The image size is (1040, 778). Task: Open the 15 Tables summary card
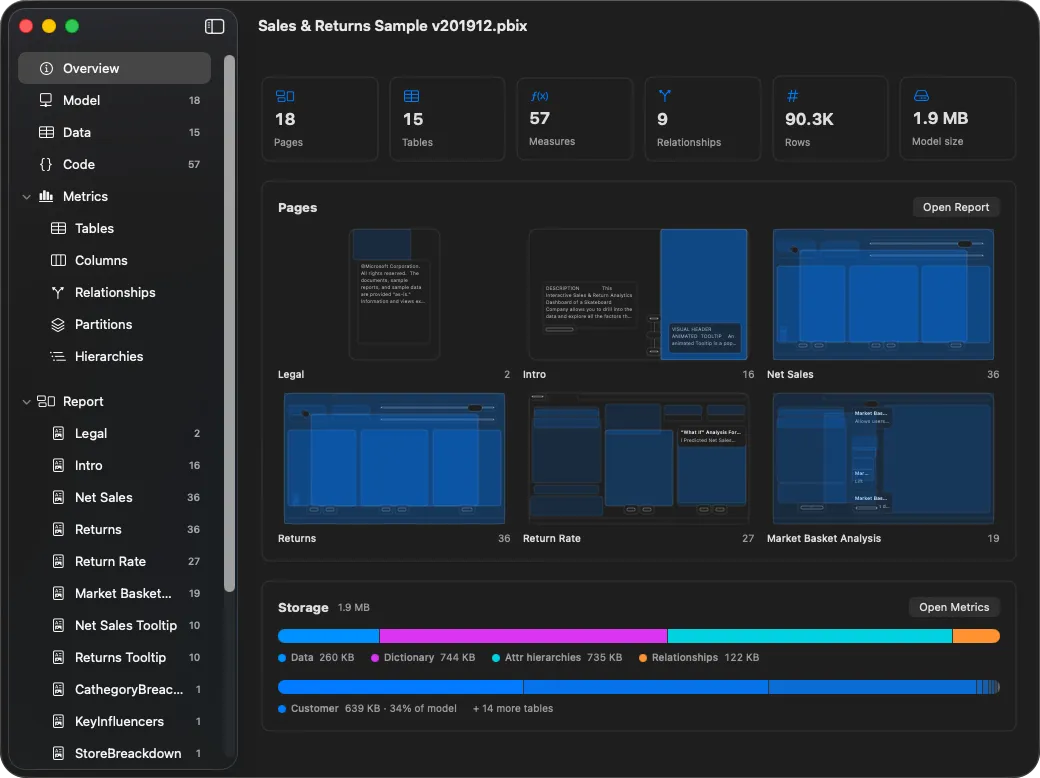click(x=448, y=119)
